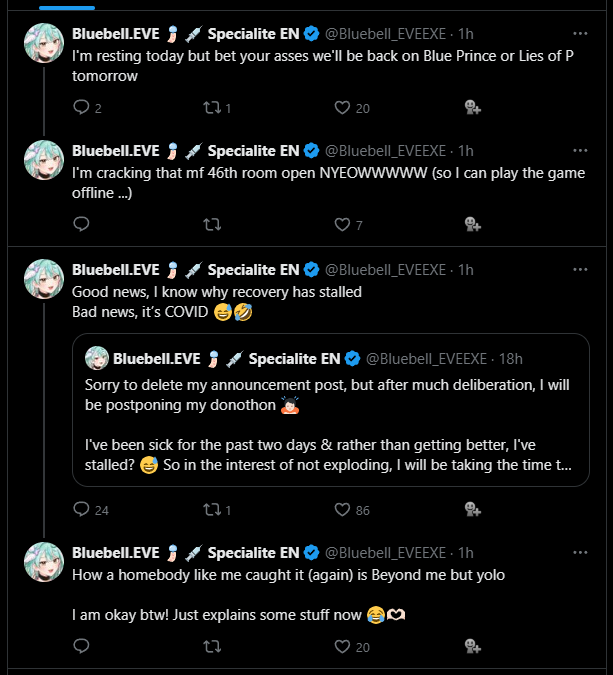Retweet the '46th room open' tweet
Screen dimensions: 613x675
(212, 224)
